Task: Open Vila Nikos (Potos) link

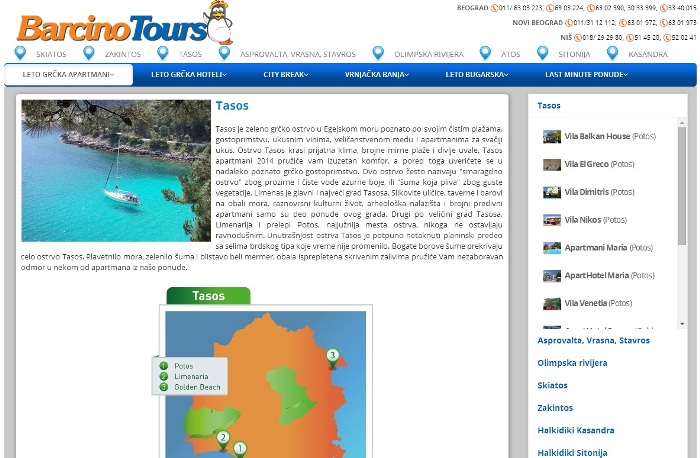Action: tap(596, 220)
